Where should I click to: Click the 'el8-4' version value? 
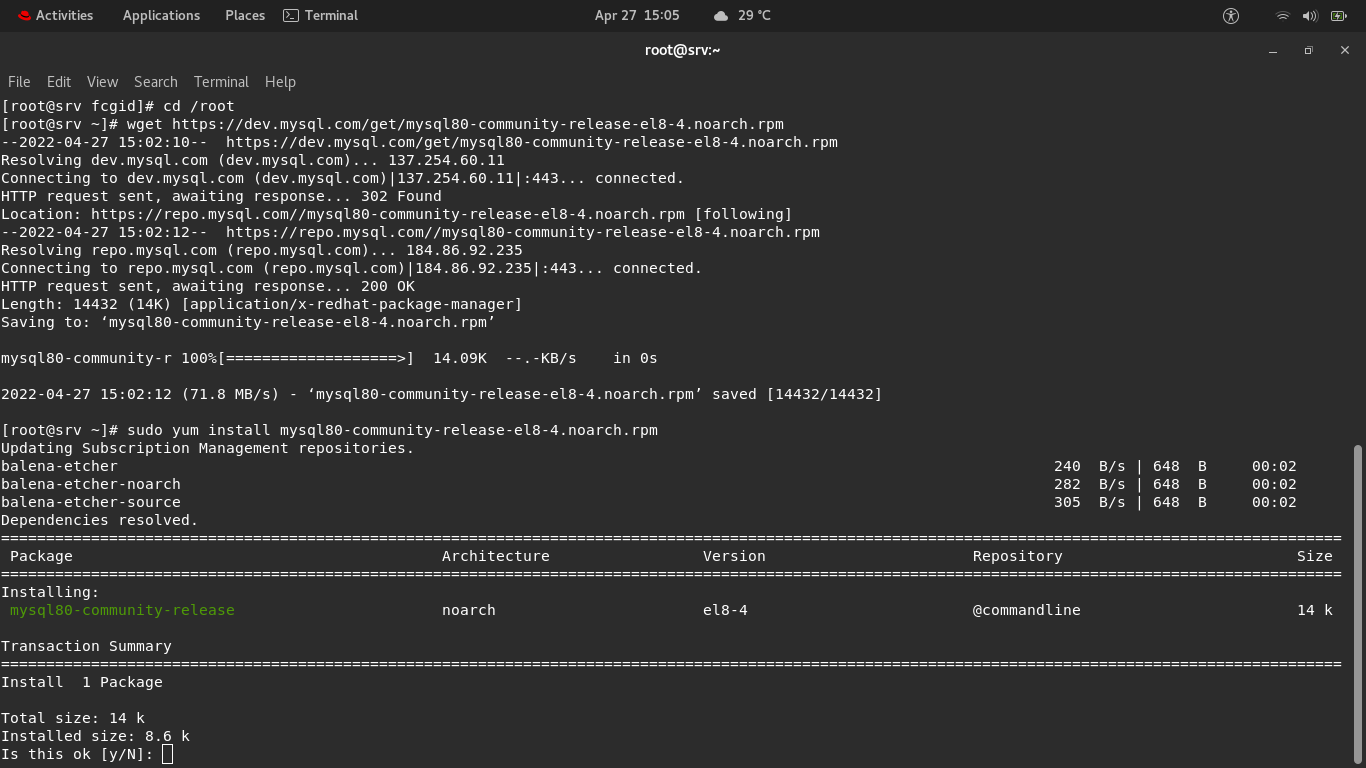(x=725, y=610)
